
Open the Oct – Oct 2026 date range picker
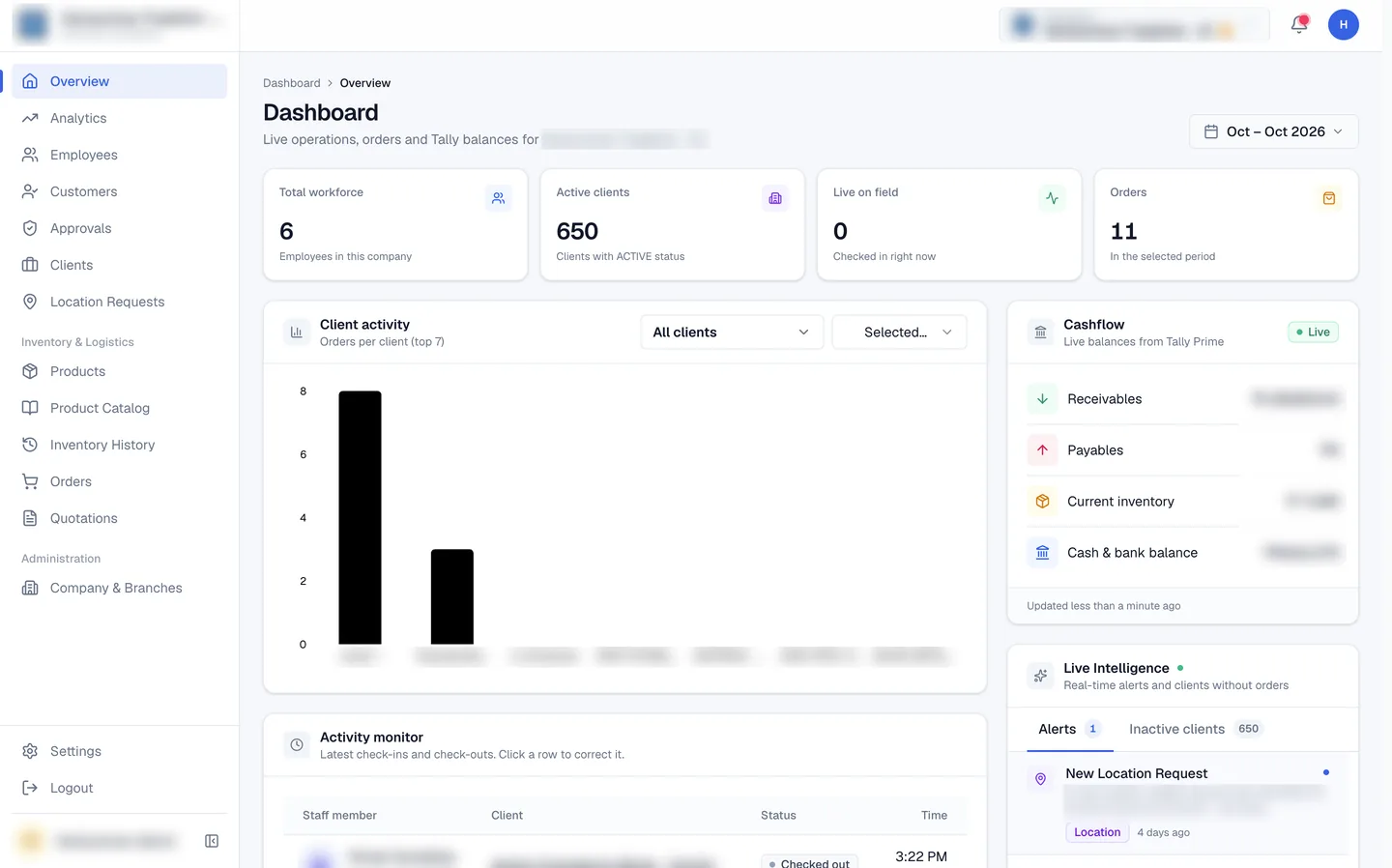point(1274,131)
